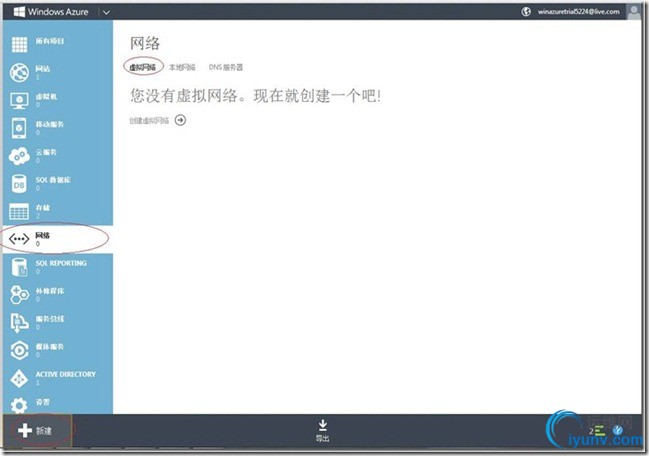Select the 服务总线 service bus icon
The height and width of the screenshot is (456, 649).
pos(19,322)
